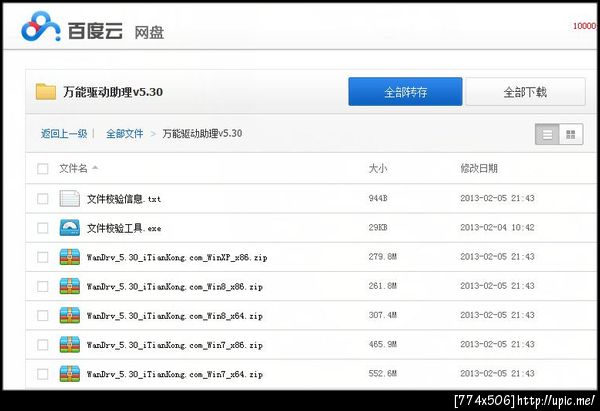Check the box for 文件校验信息.txt
Screen dimensions: 600x411
pos(42,199)
